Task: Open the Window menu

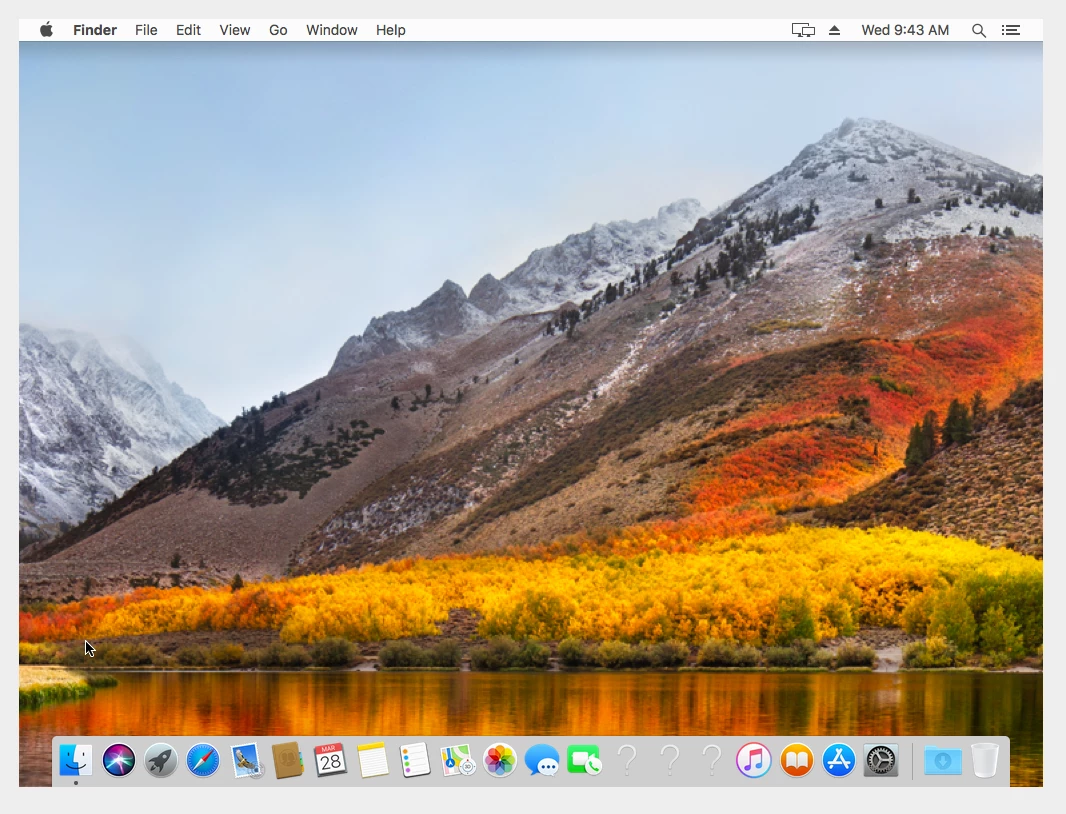Action: point(332,30)
